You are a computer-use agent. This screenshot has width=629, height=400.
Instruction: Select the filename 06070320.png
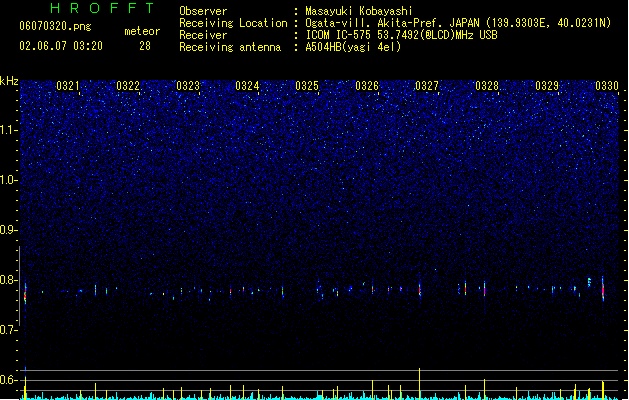(55, 27)
